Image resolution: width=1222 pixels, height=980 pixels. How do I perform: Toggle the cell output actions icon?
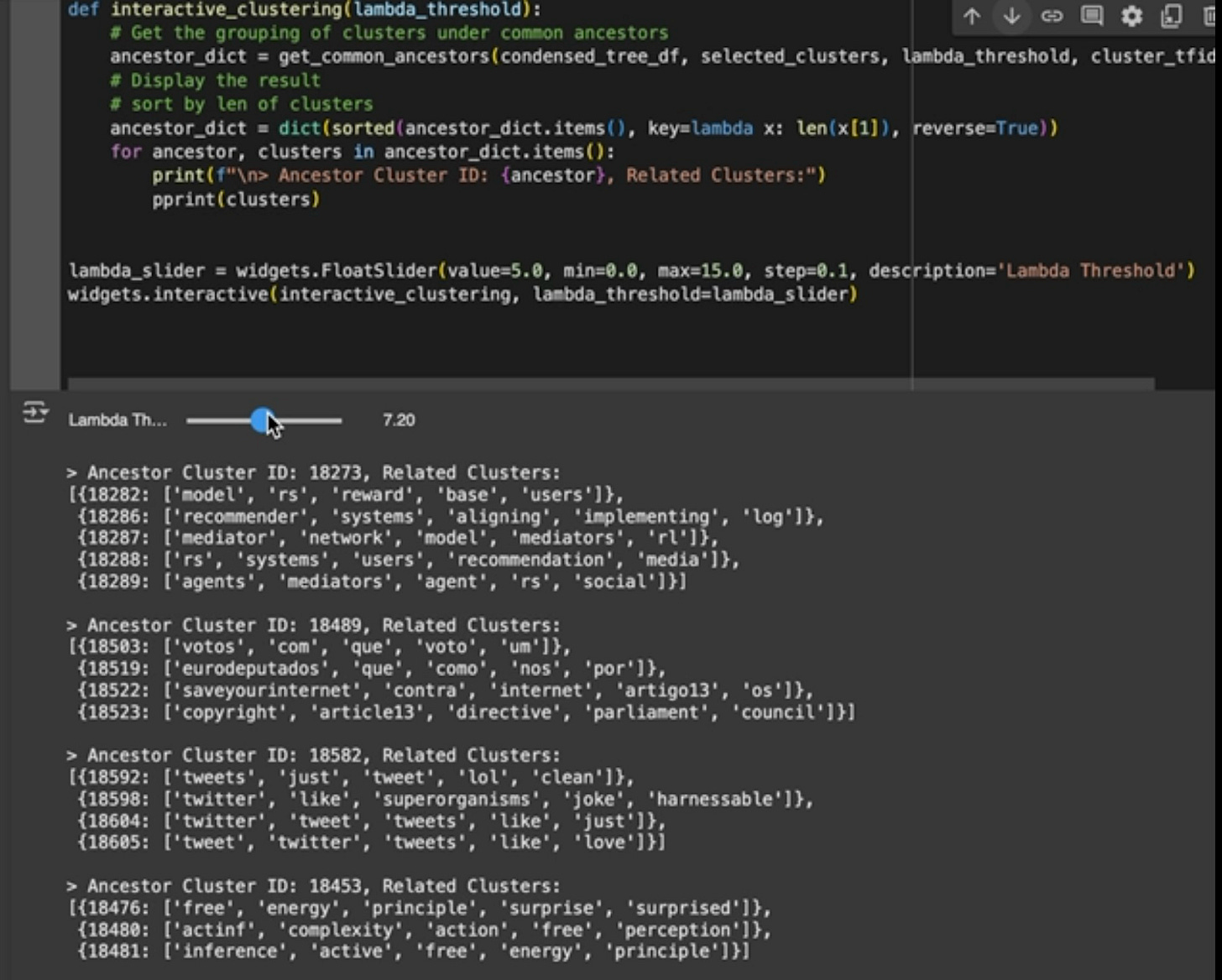(35, 413)
